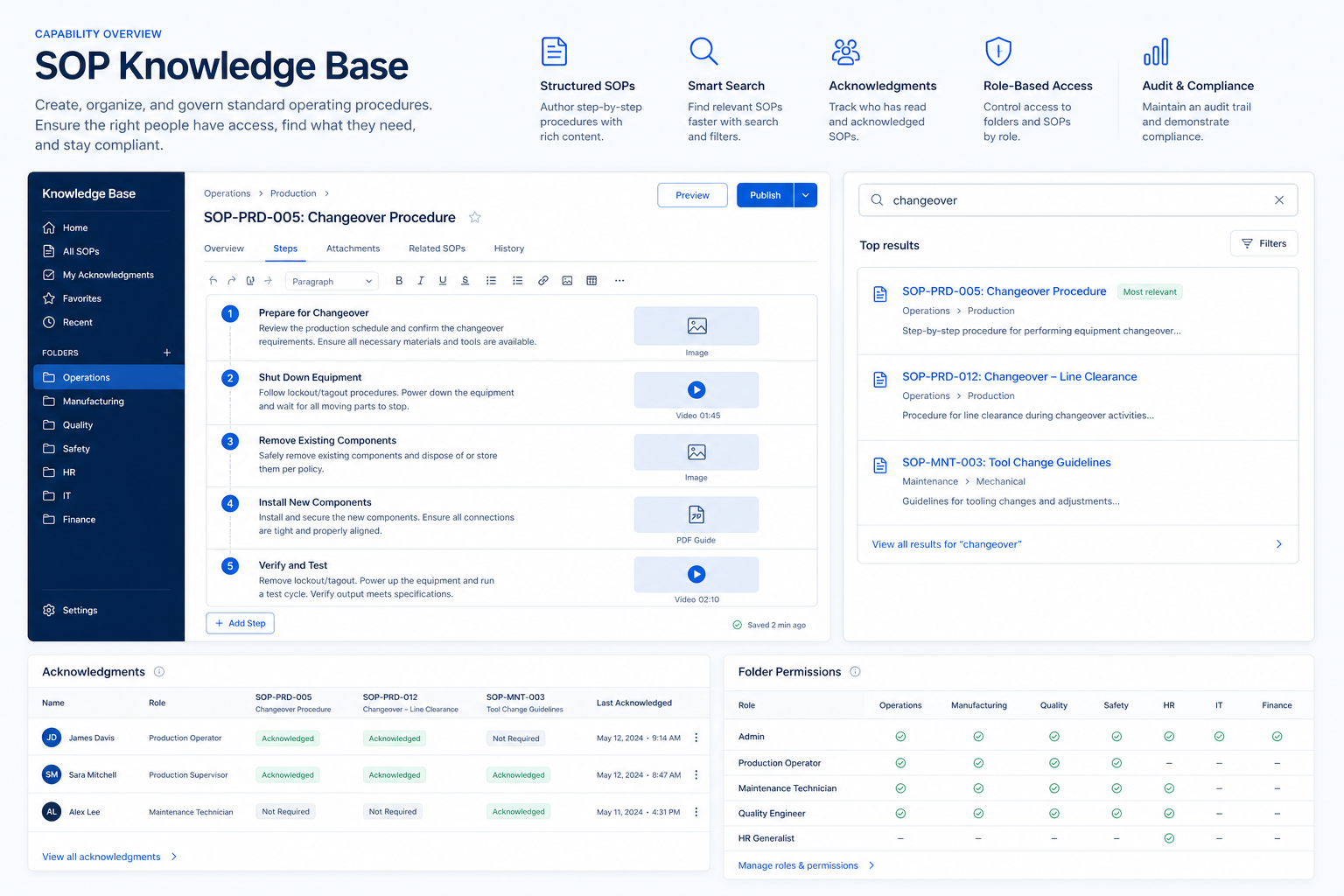Open more editor options ellipsis

coord(619,281)
